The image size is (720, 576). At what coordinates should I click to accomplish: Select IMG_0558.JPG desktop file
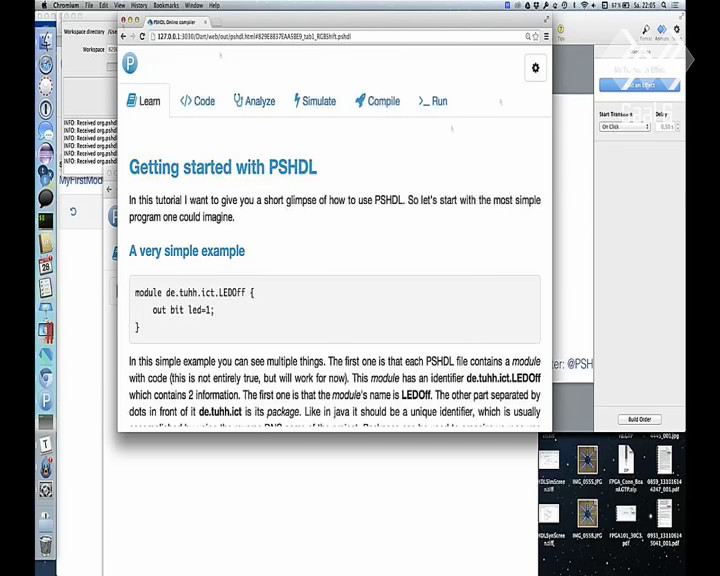587,519
